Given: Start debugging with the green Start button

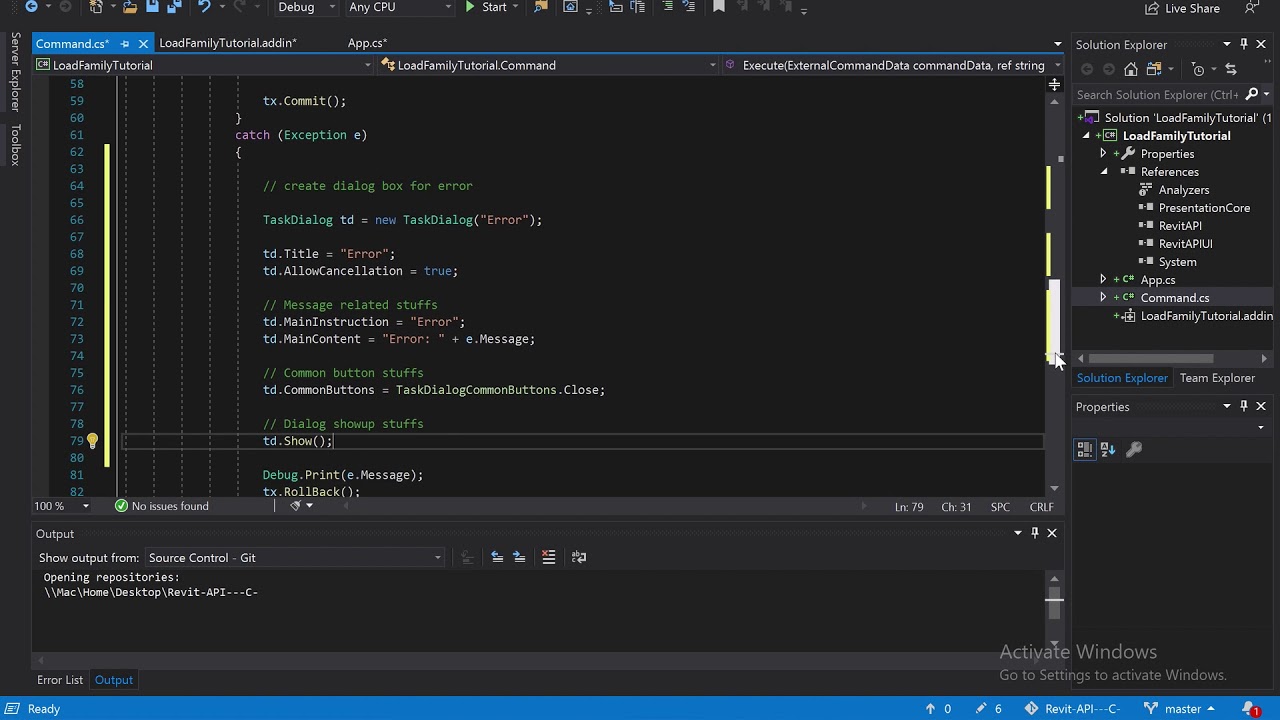Looking at the screenshot, I should pyautogui.click(x=486, y=7).
